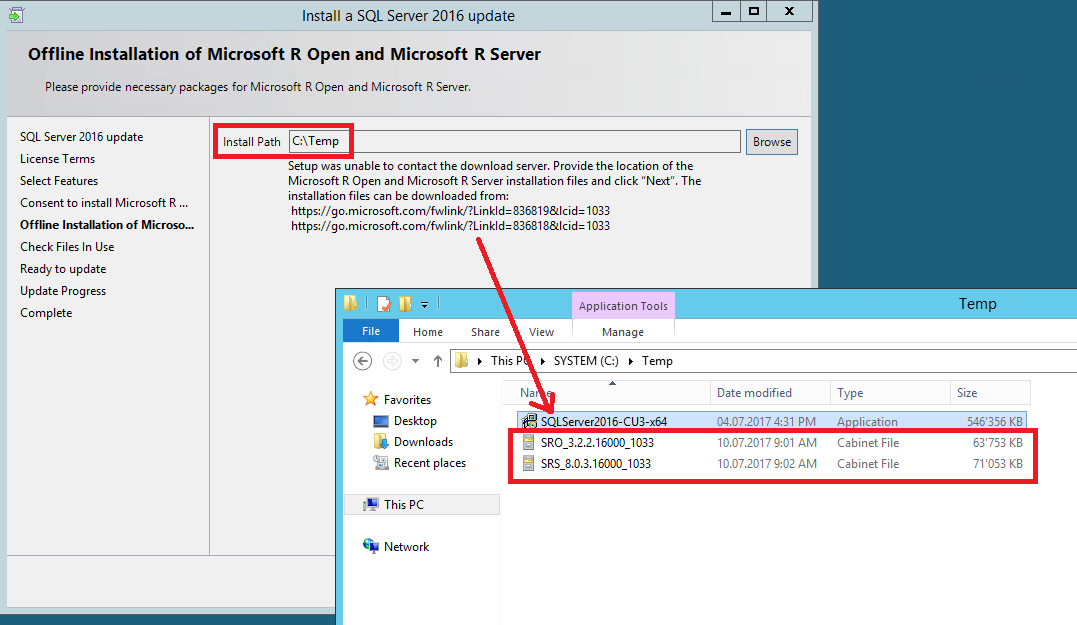Click the address bar folder icon
This screenshot has width=1077, height=625.
[x=462, y=361]
